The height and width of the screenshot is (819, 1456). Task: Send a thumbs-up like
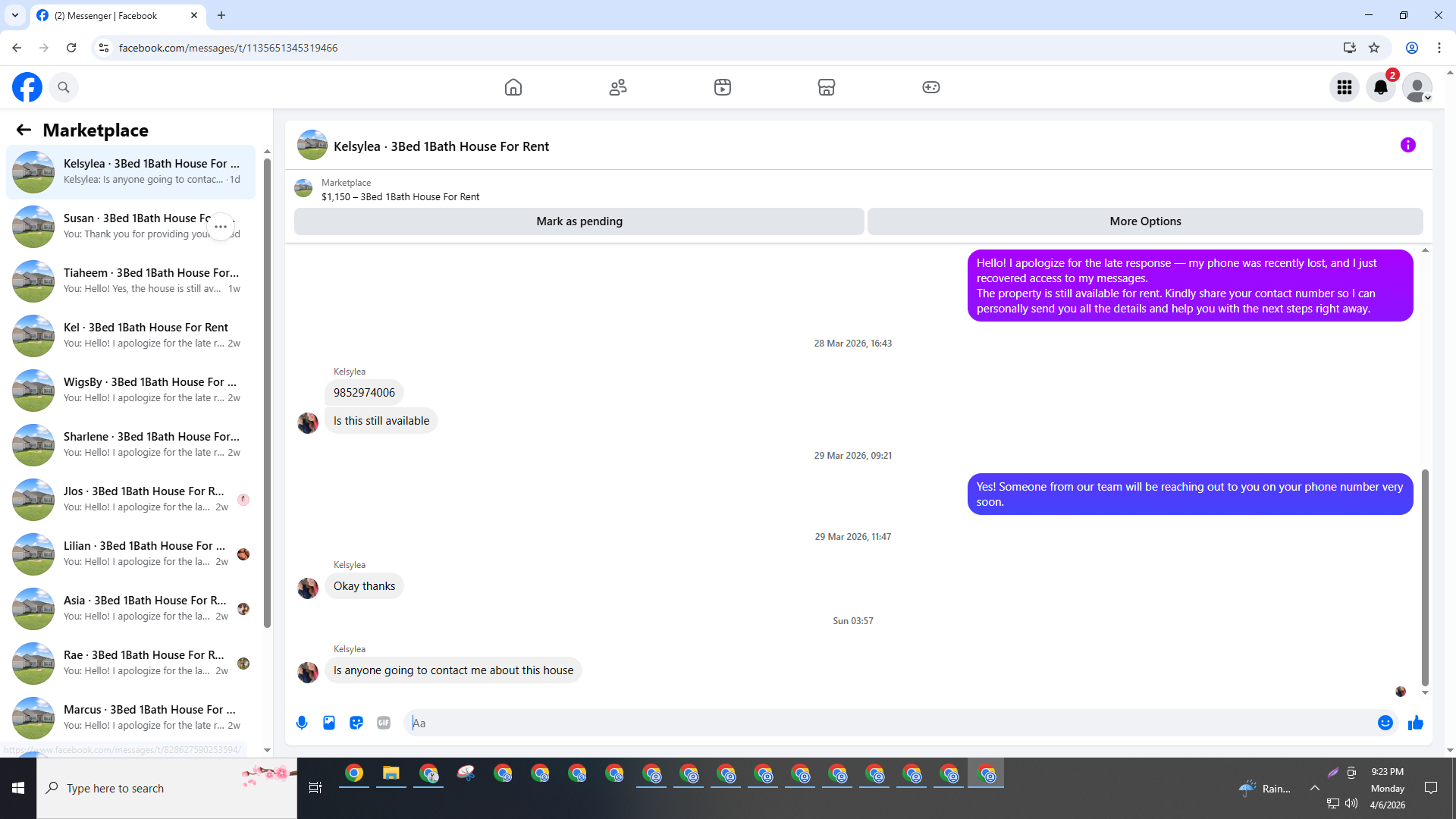point(1416,723)
